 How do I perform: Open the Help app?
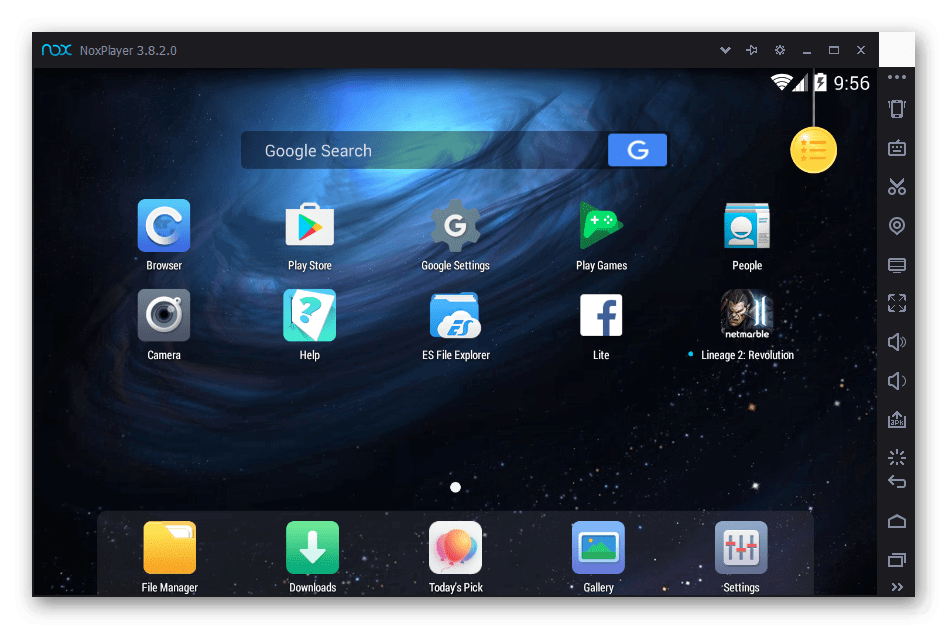pyautogui.click(x=309, y=315)
